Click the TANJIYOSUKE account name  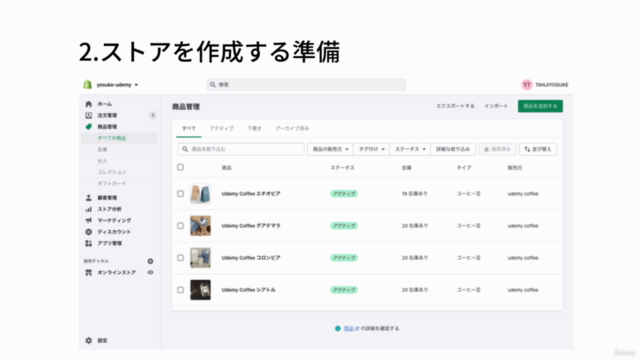(x=551, y=85)
